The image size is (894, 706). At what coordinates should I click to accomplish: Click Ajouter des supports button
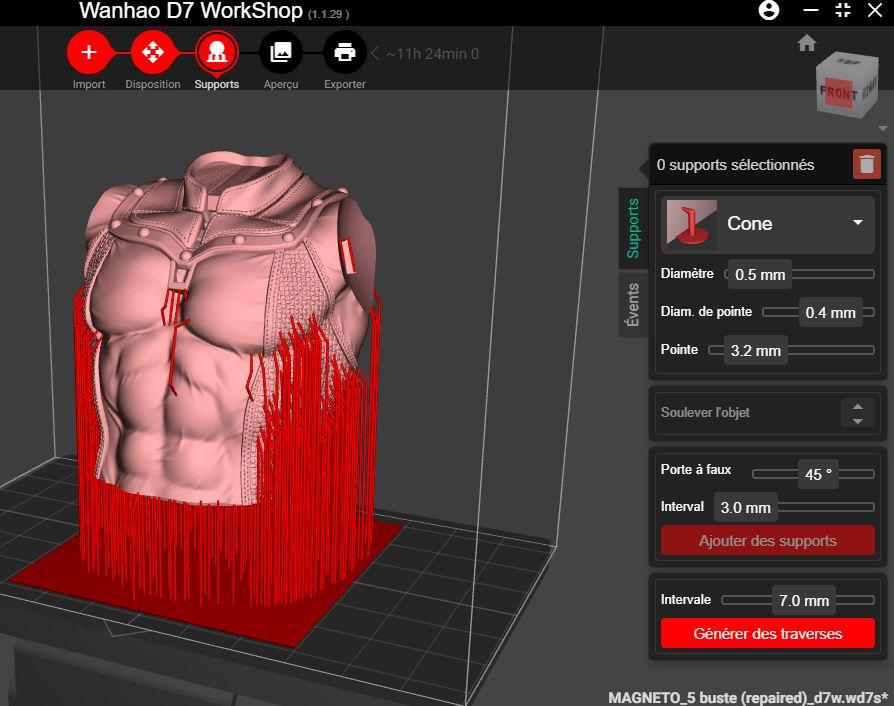767,541
